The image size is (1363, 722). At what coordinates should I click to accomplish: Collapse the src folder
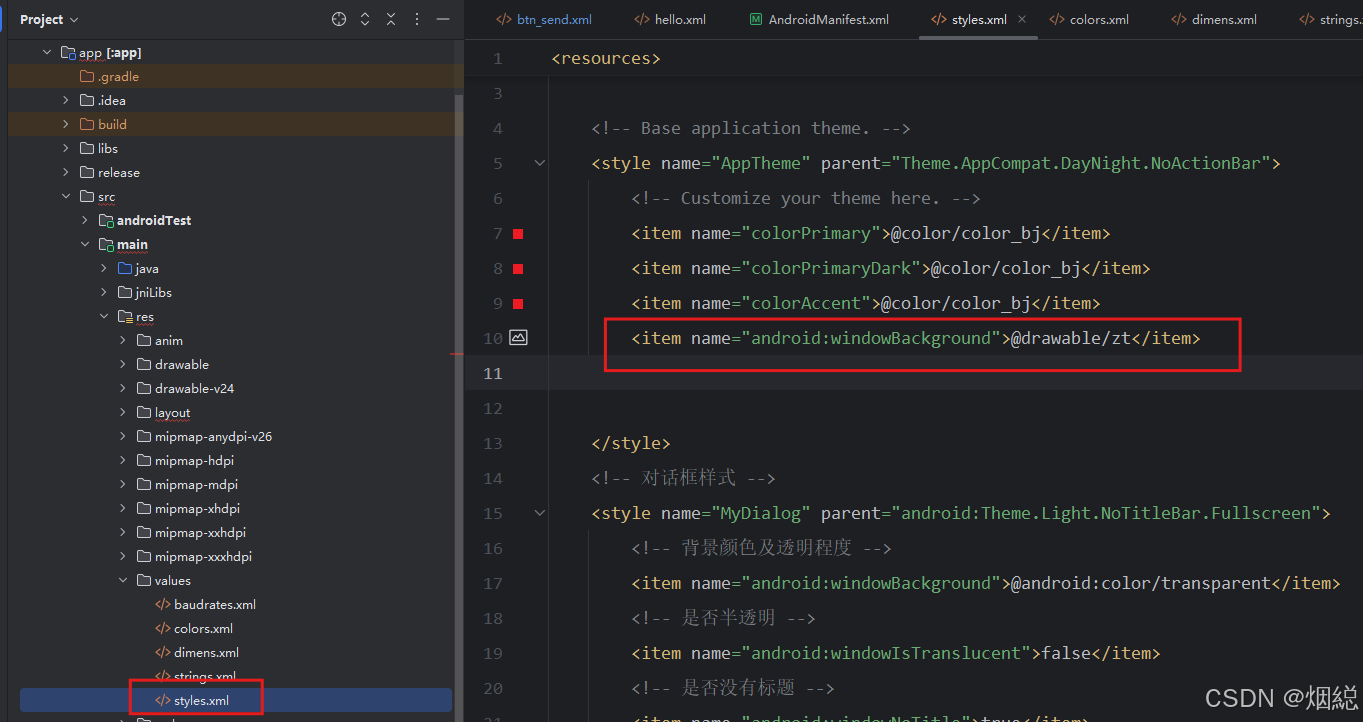[66, 196]
